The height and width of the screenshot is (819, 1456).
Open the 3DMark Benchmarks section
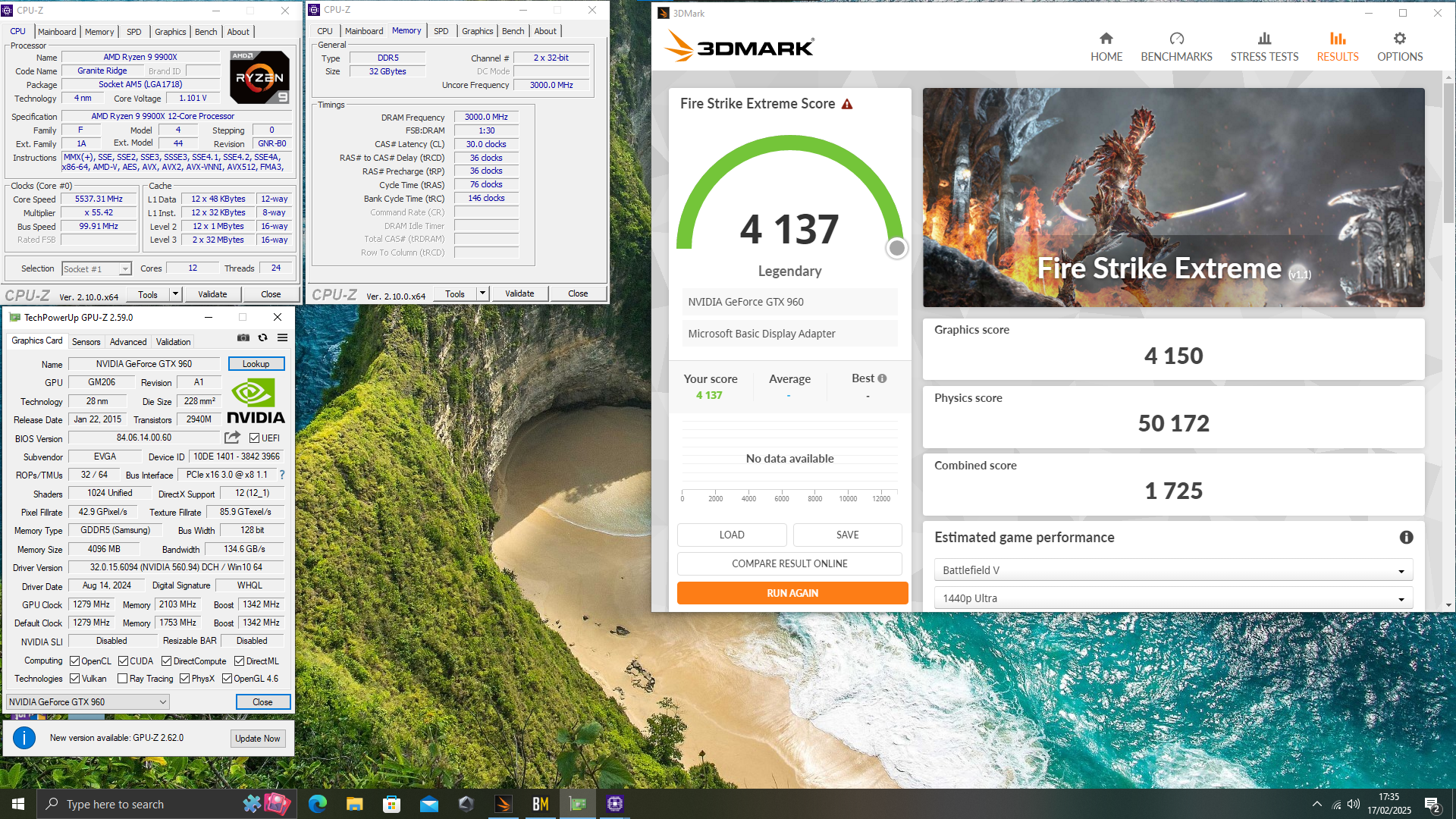point(1176,47)
